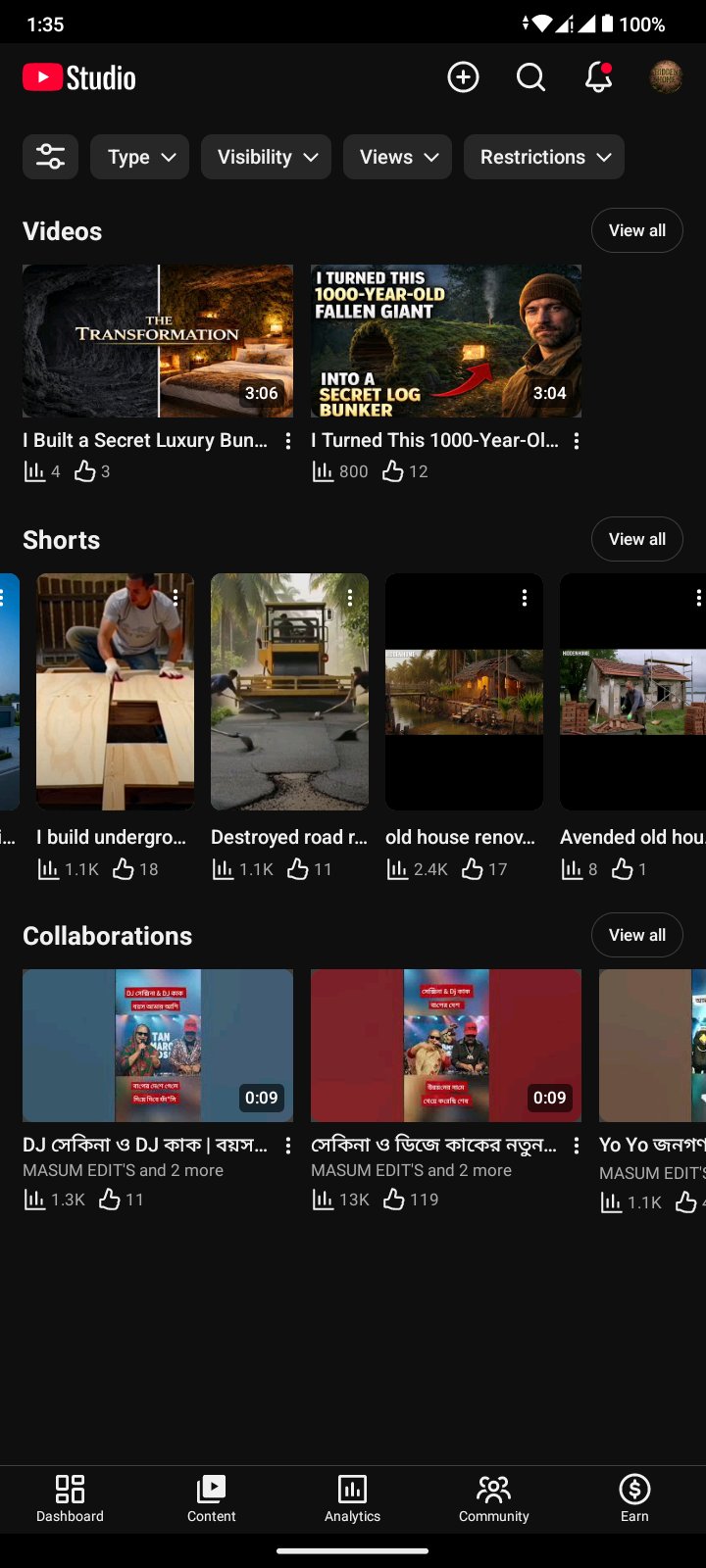Screen dimensions: 706x1568
Task: Tap likes thumb icon showing 12
Action: (x=393, y=471)
